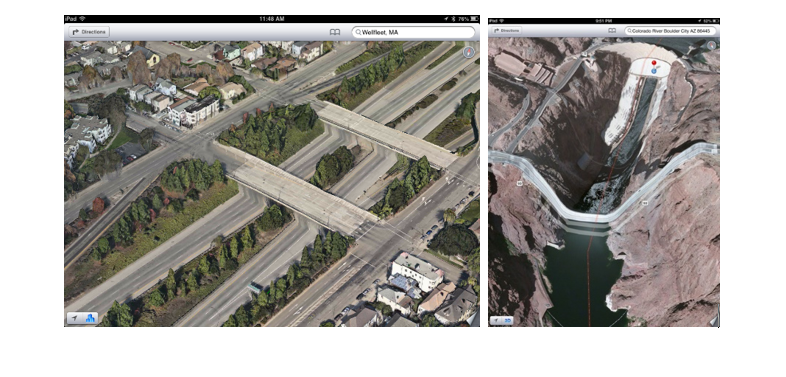The width and height of the screenshot is (786, 377).
Task: Tap blue marker beneath the red pin
Action: pyautogui.click(x=654, y=71)
